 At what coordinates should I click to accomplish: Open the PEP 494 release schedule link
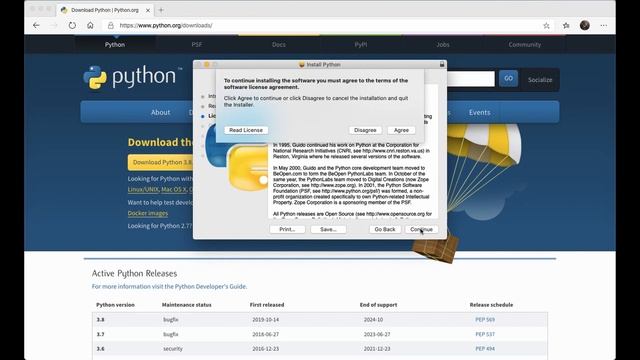(485, 349)
